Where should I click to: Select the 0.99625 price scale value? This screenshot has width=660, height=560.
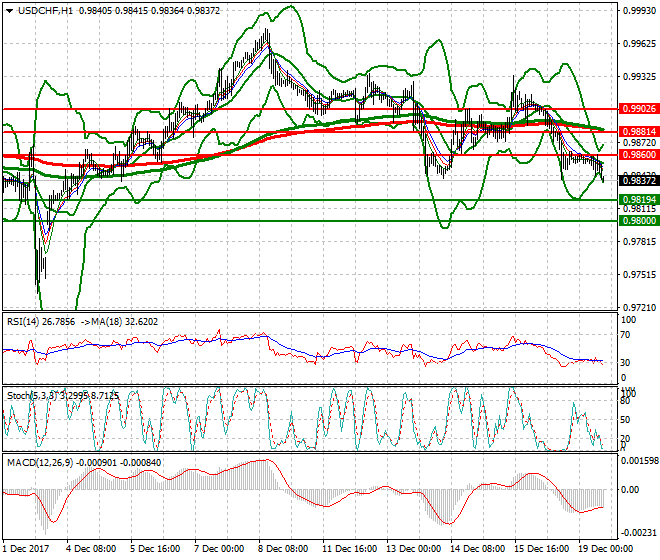pyautogui.click(x=639, y=44)
